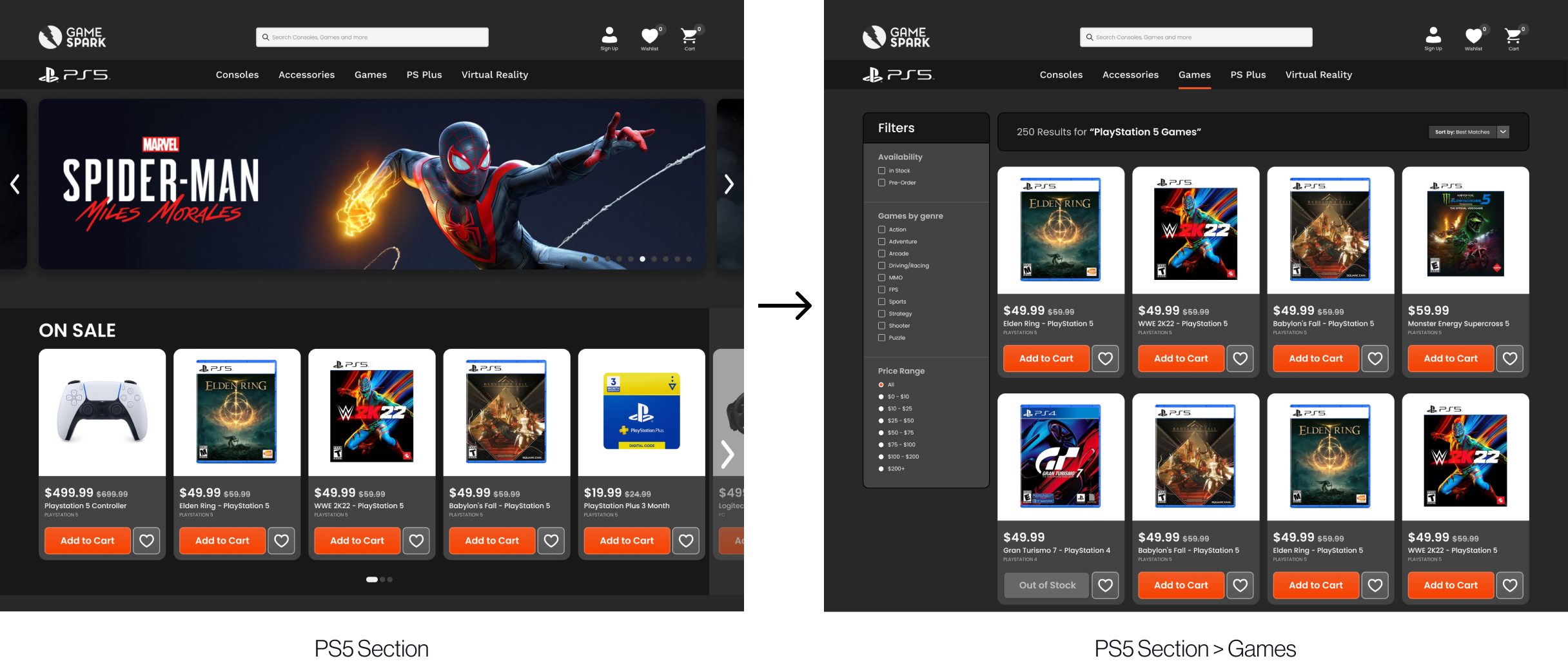Viewport: 1568px width, 663px height.
Task: Click next arrow on On Sale carousel
Action: click(x=727, y=454)
